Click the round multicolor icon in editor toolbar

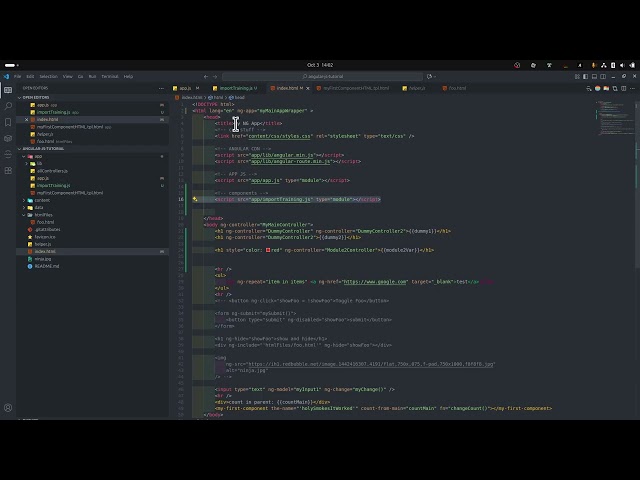pos(598,88)
